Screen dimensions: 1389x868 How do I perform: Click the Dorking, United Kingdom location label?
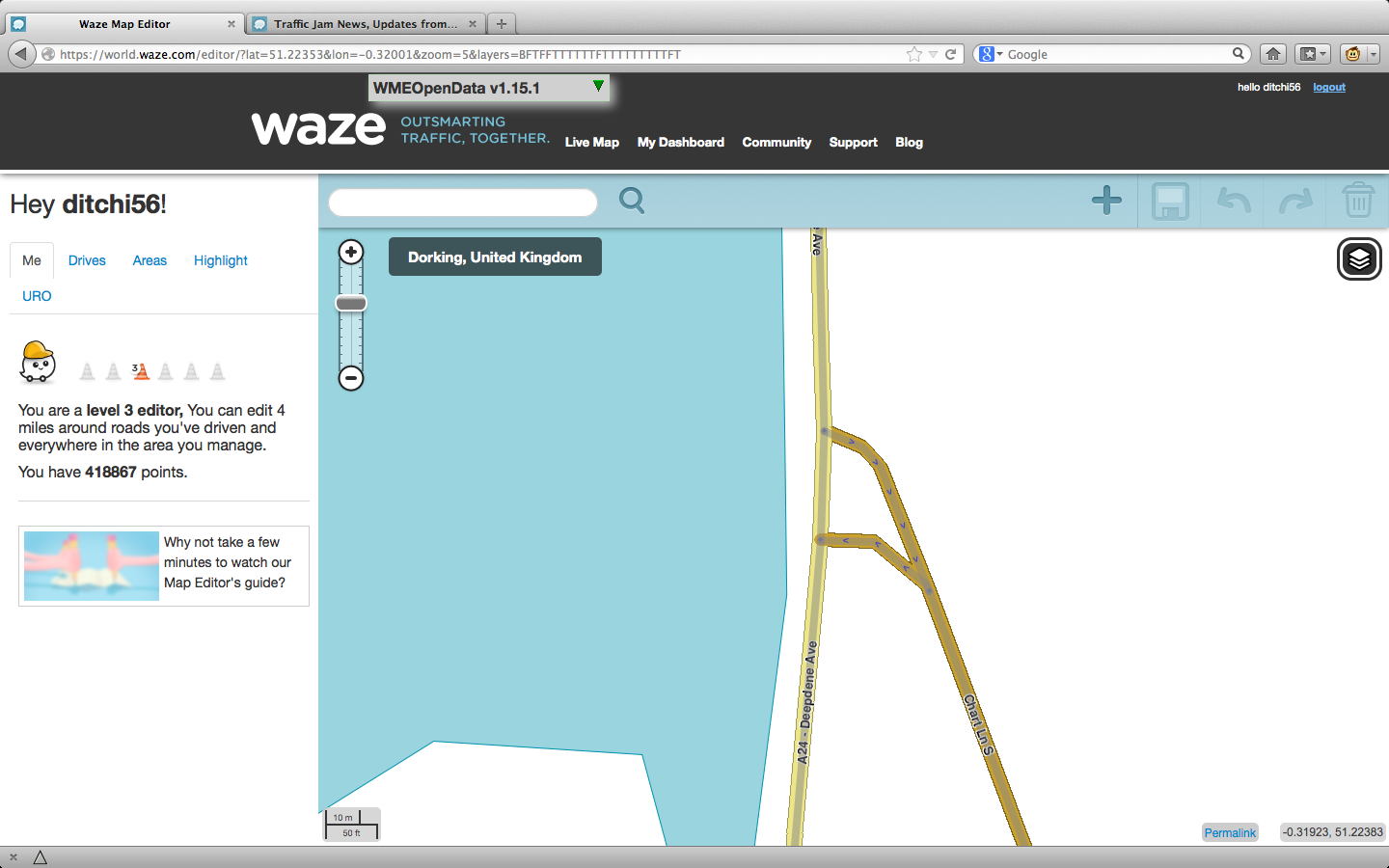(x=495, y=257)
